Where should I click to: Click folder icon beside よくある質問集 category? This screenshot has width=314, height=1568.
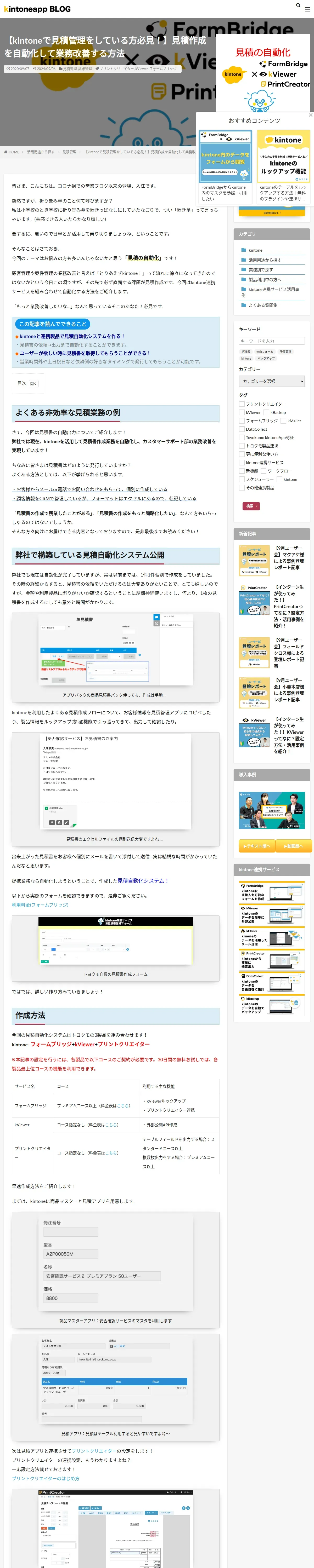pyautogui.click(x=244, y=305)
